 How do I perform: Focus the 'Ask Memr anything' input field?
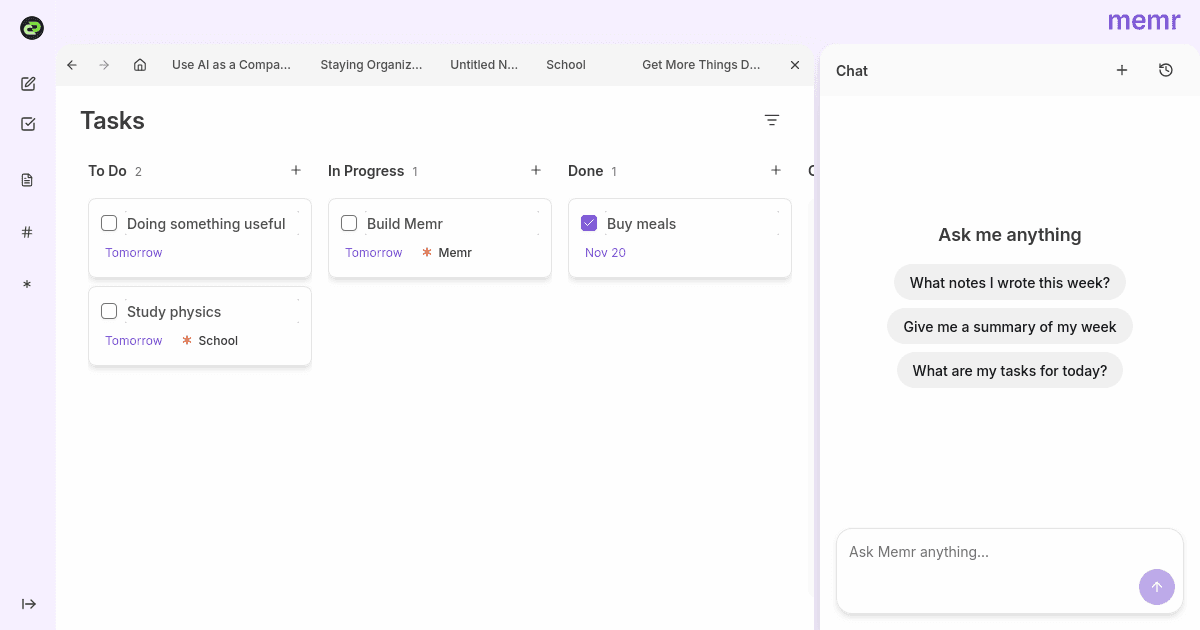[985, 552]
